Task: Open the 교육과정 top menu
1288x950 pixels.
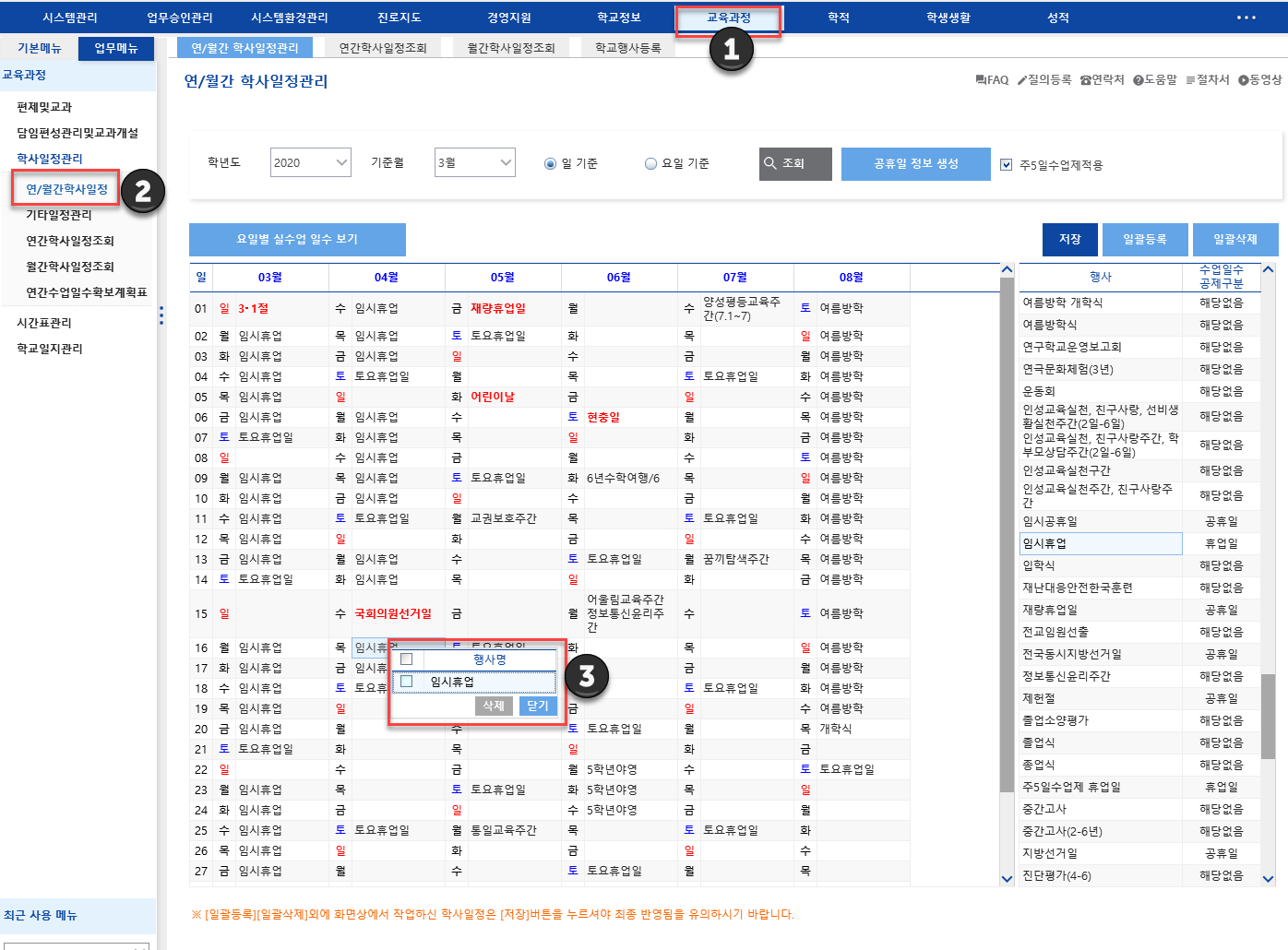Action: [729, 18]
